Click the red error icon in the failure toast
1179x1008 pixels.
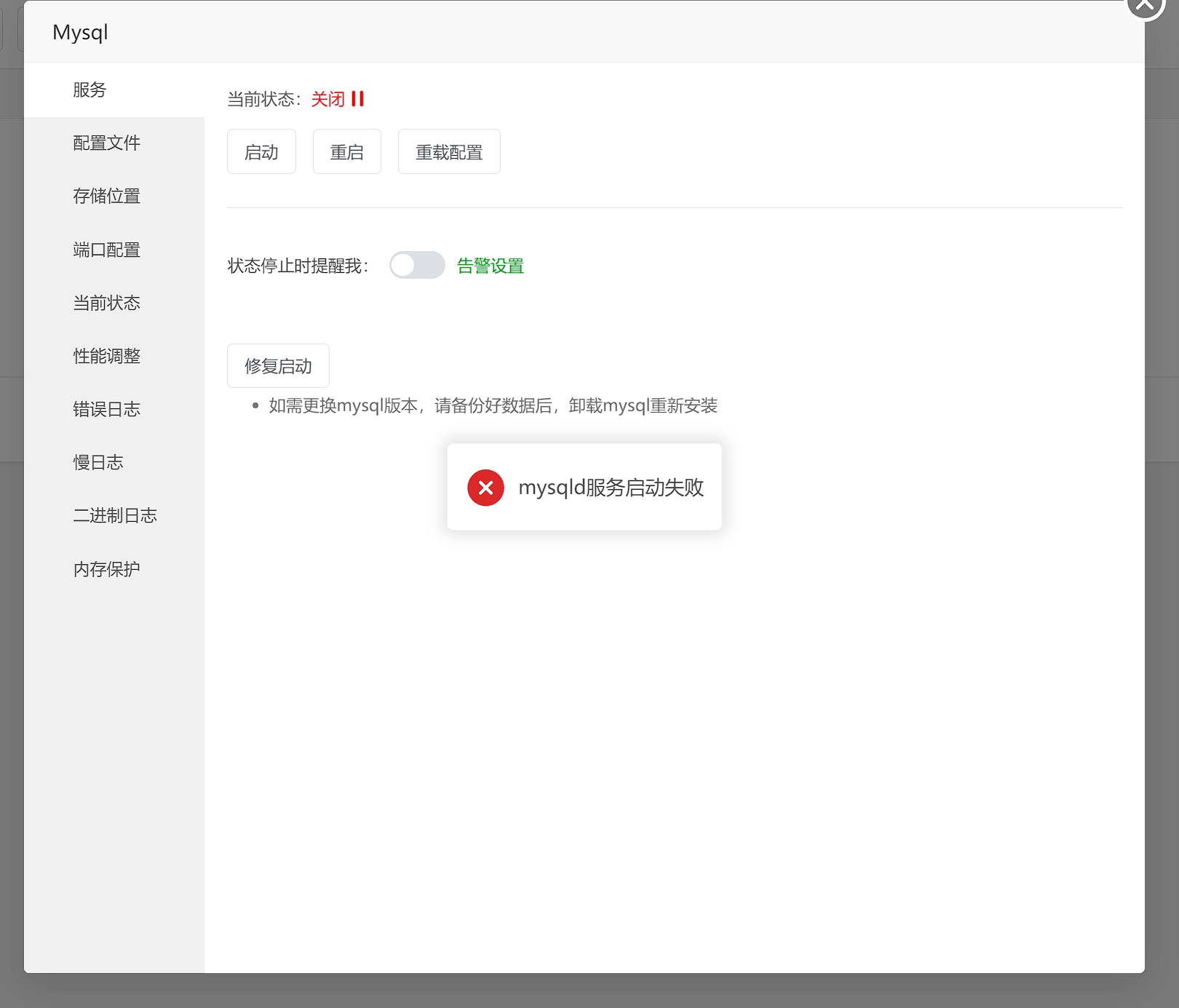(x=485, y=487)
